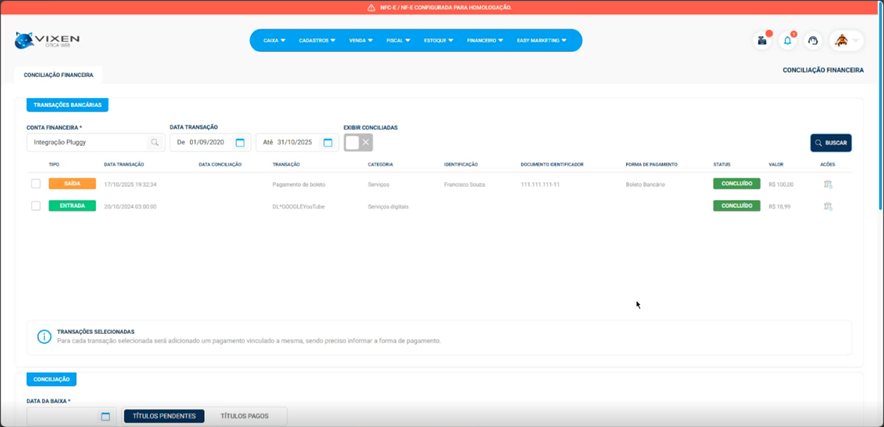Click the Títulos Pendentes button

click(x=163, y=415)
